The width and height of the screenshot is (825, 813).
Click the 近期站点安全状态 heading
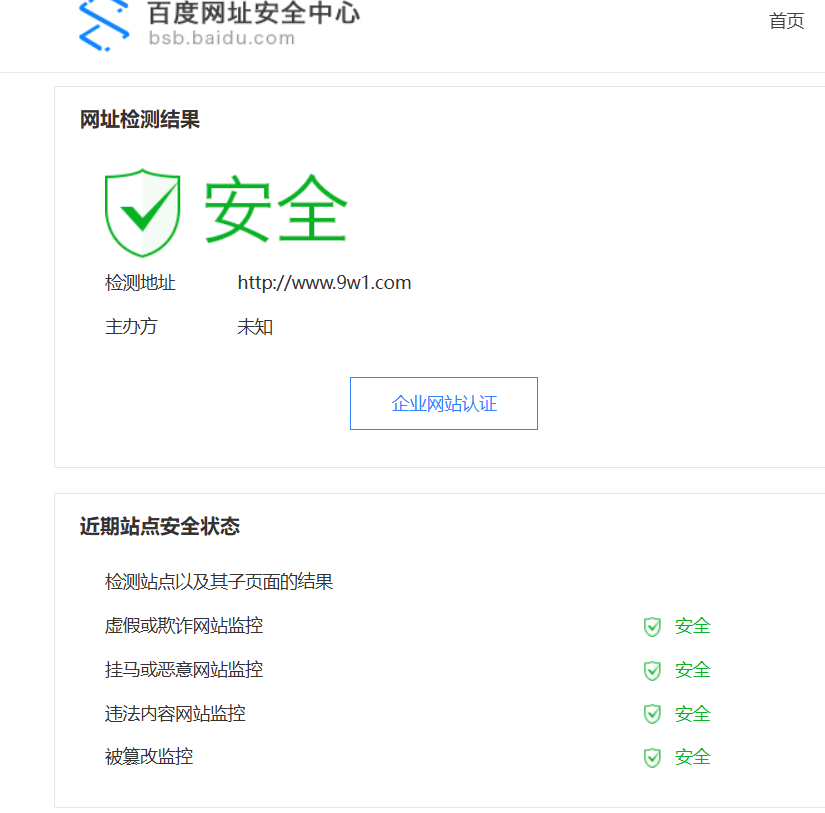tap(159, 526)
